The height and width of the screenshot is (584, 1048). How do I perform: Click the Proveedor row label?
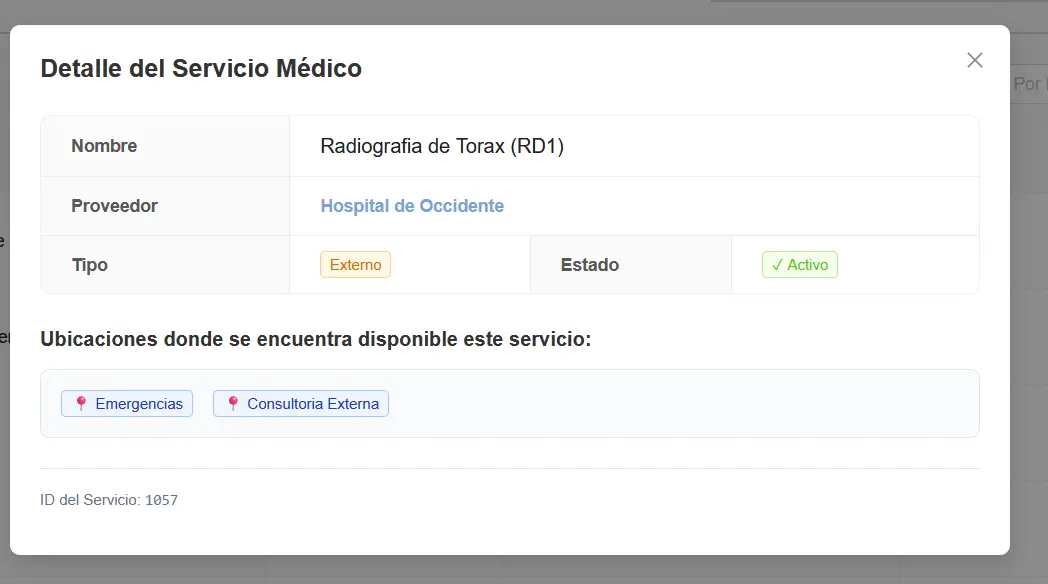[x=114, y=205]
